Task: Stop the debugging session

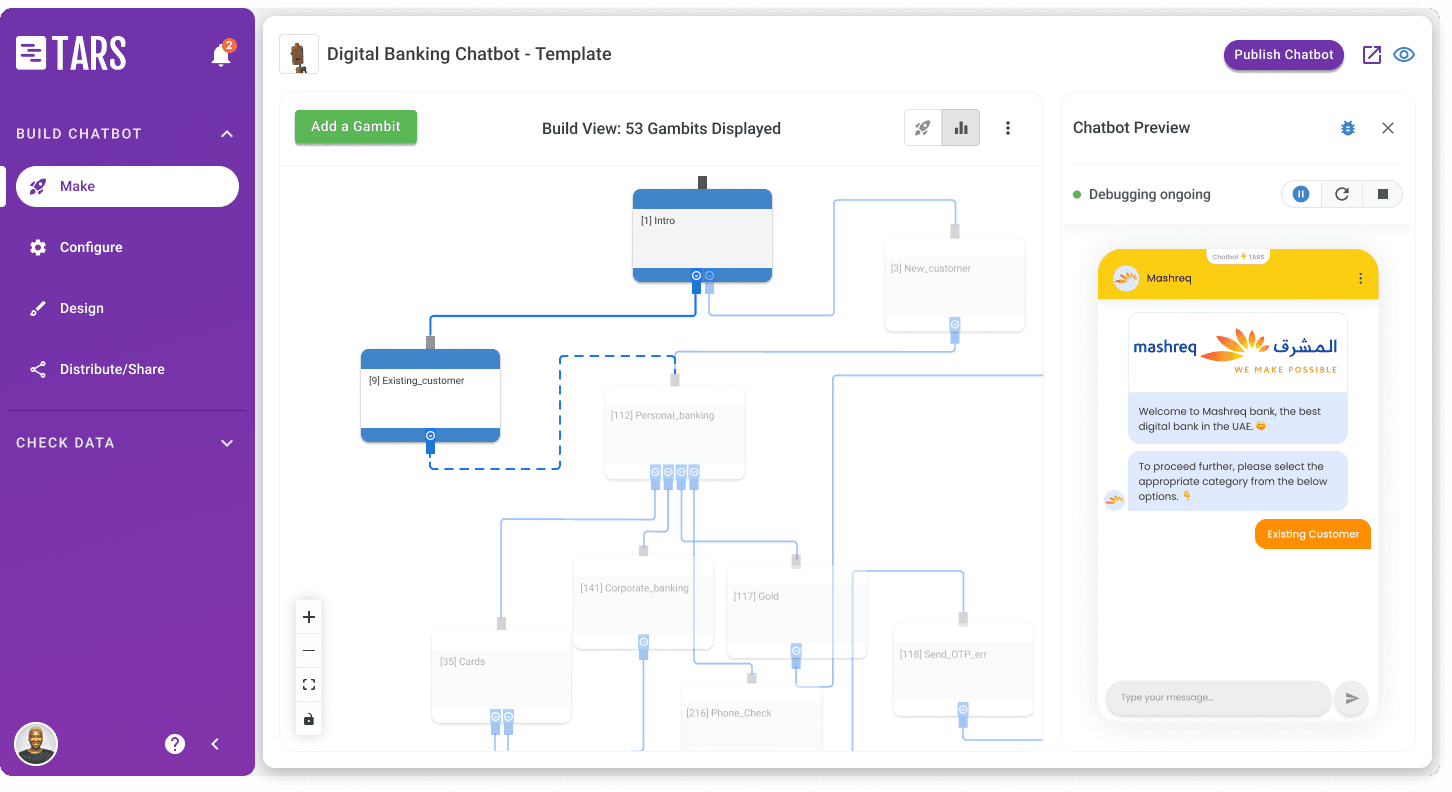Action: [x=1383, y=194]
